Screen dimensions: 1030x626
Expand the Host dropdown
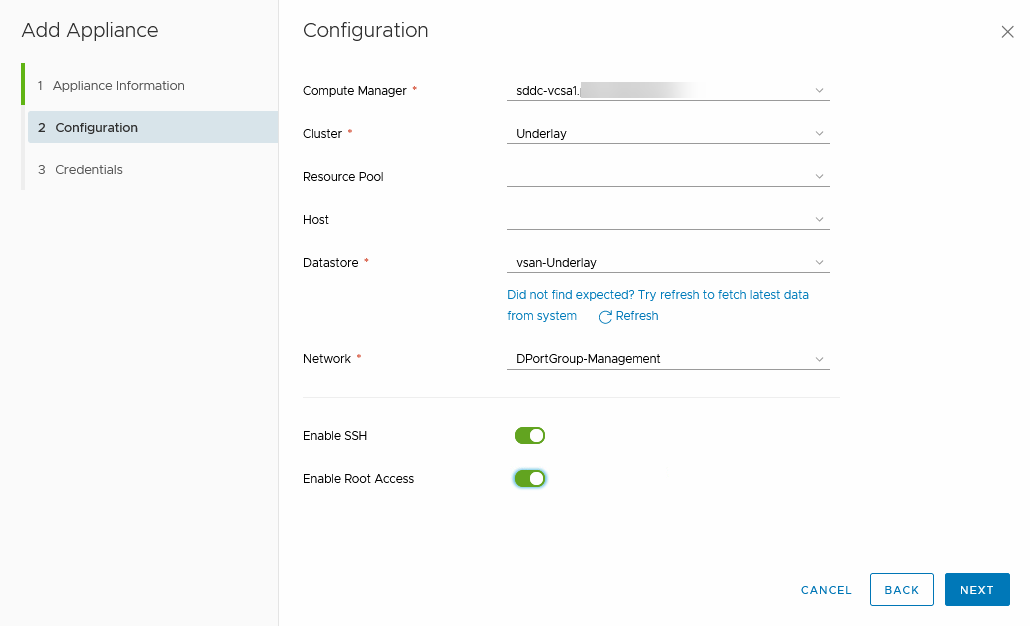pyautogui.click(x=667, y=220)
